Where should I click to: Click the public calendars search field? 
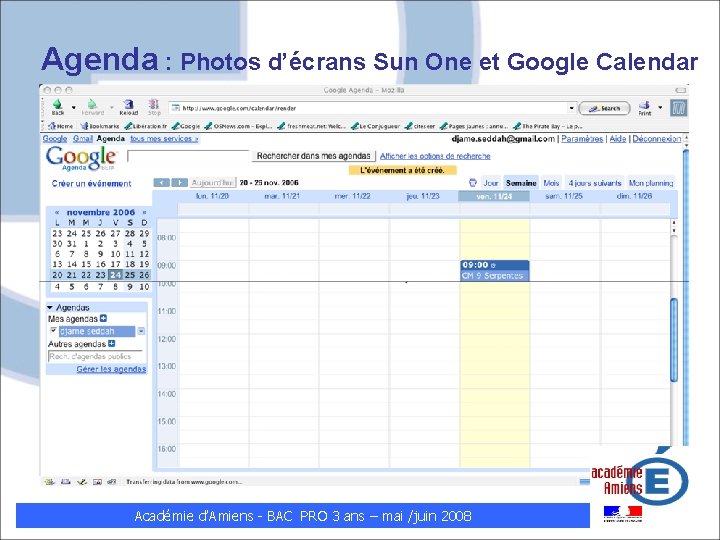(x=95, y=356)
